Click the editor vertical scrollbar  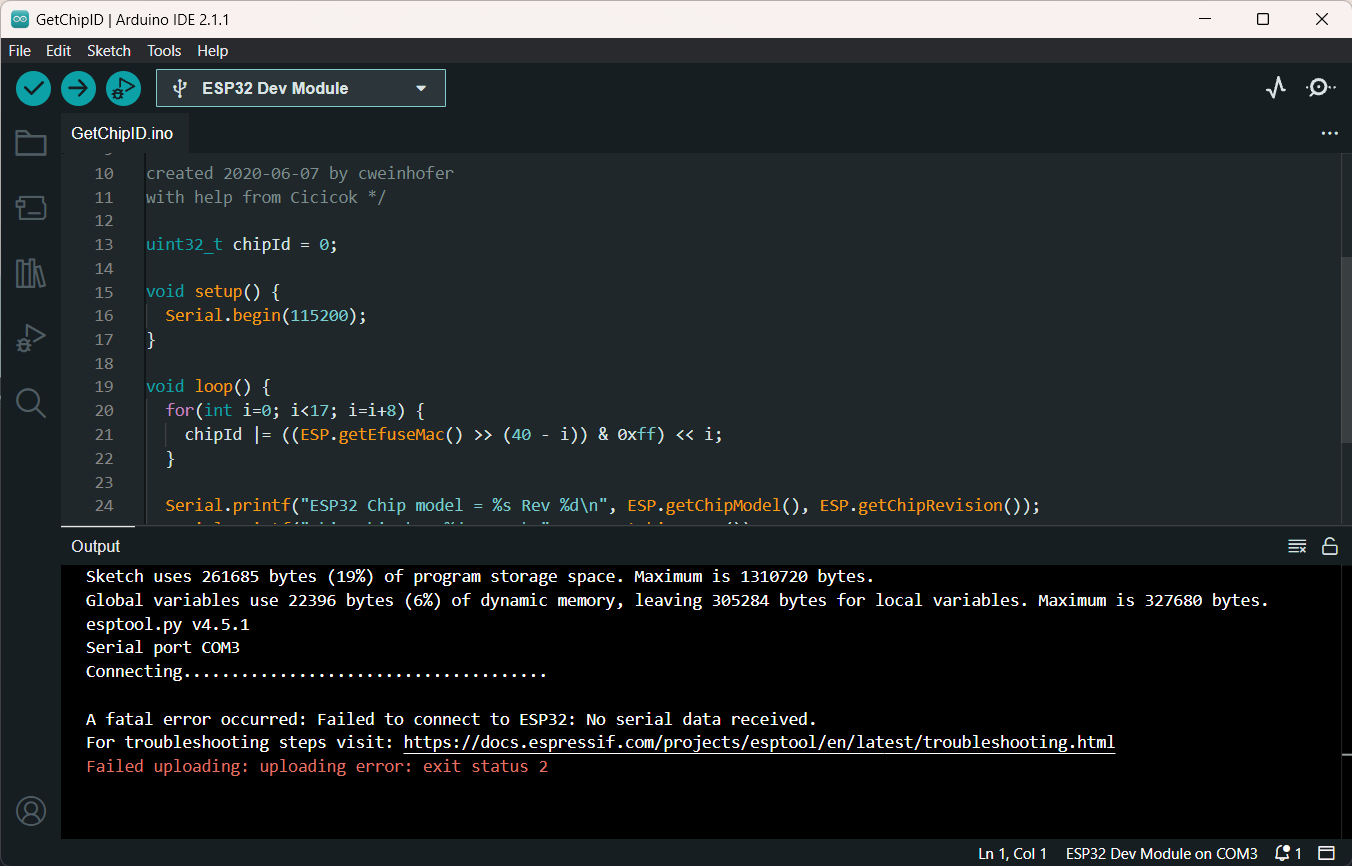pyautogui.click(x=1345, y=350)
